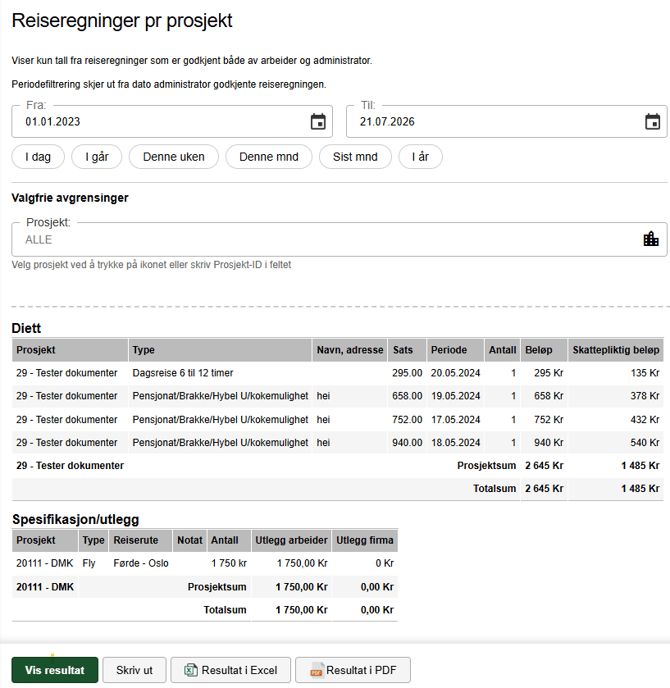Select the Sist mnd period chip
This screenshot has height=688, width=670.
tap(355, 157)
